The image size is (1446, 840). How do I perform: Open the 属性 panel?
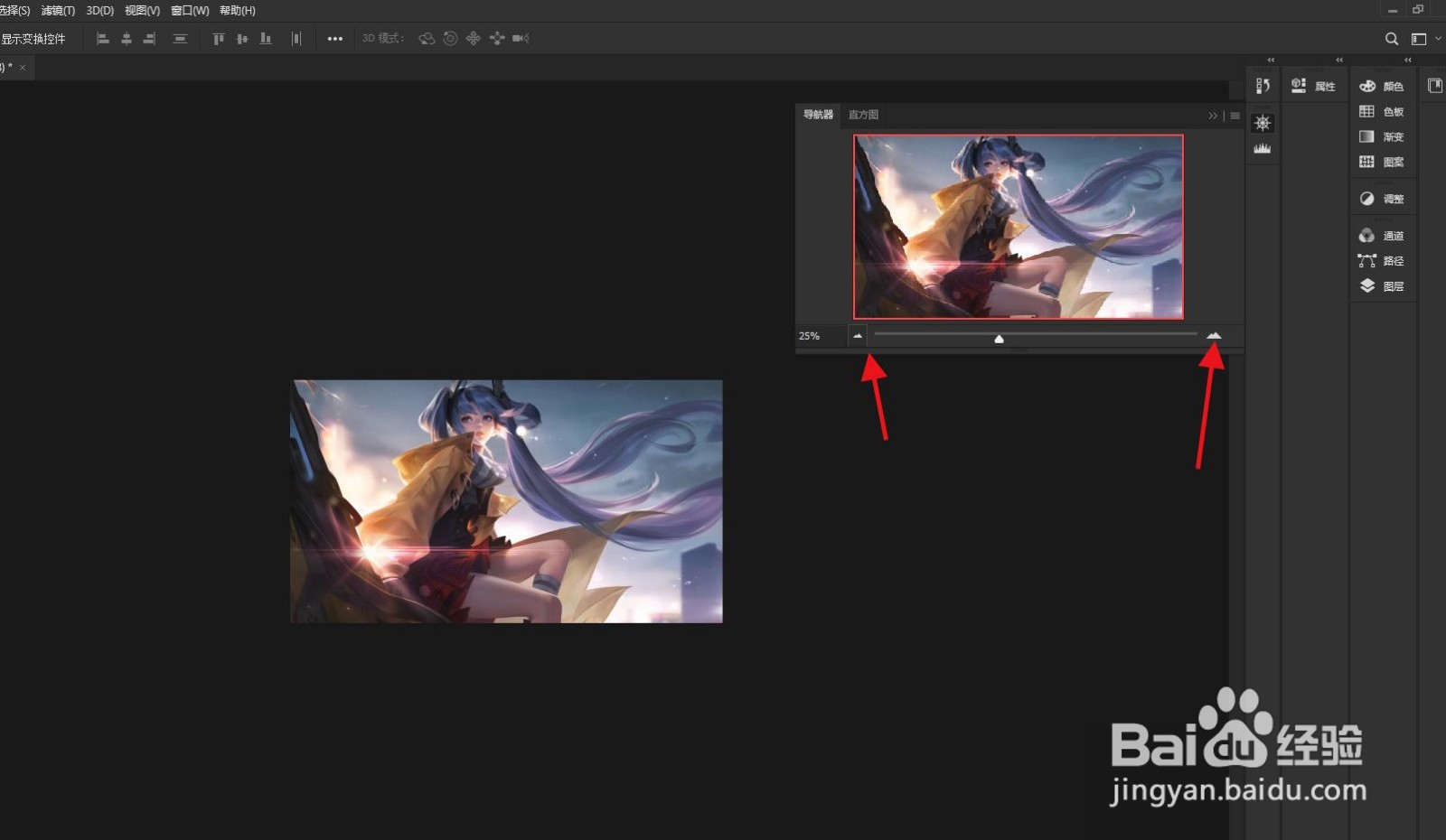click(1313, 86)
